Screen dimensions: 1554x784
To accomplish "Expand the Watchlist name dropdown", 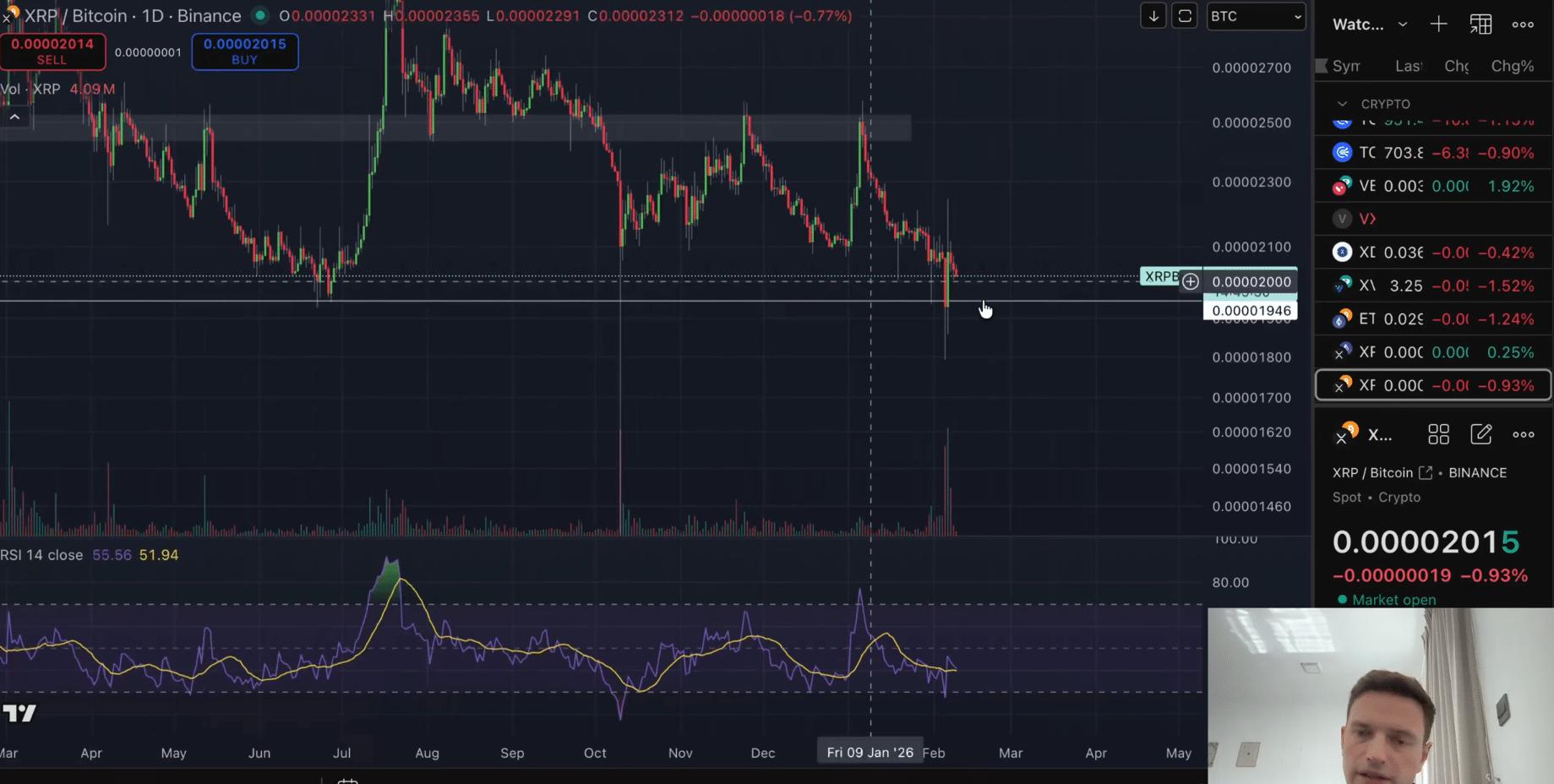I will 1402,24.
